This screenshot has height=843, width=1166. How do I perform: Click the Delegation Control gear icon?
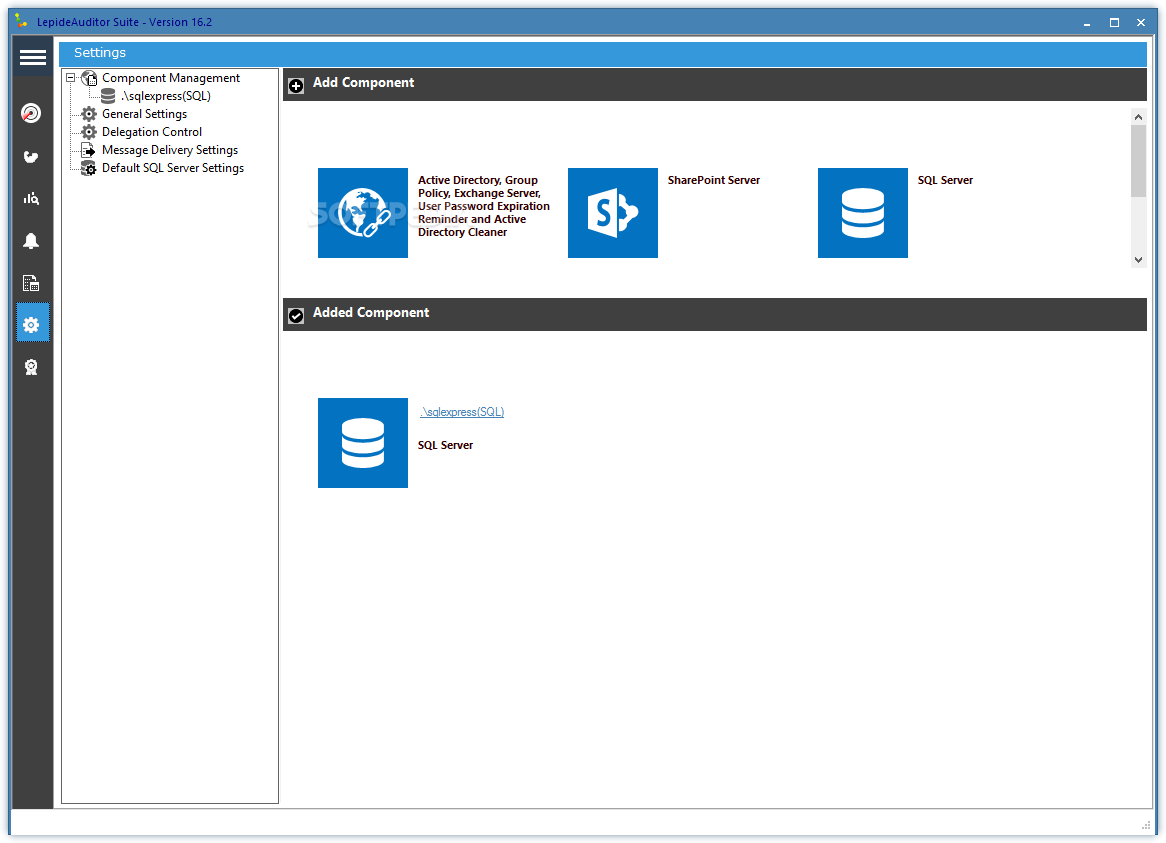tap(88, 132)
